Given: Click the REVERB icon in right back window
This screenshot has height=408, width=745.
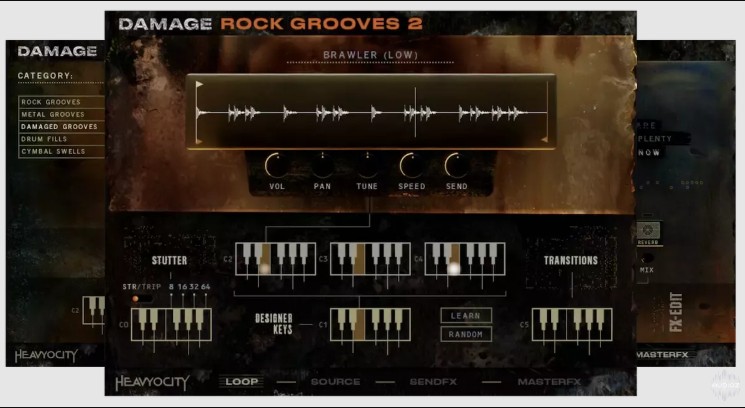Looking at the screenshot, I should point(648,232).
